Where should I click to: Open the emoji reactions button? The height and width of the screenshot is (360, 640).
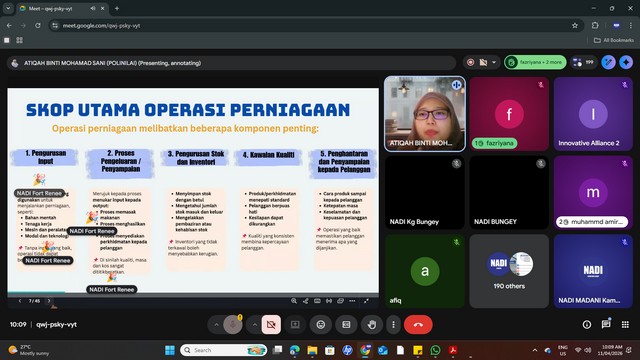coord(321,325)
